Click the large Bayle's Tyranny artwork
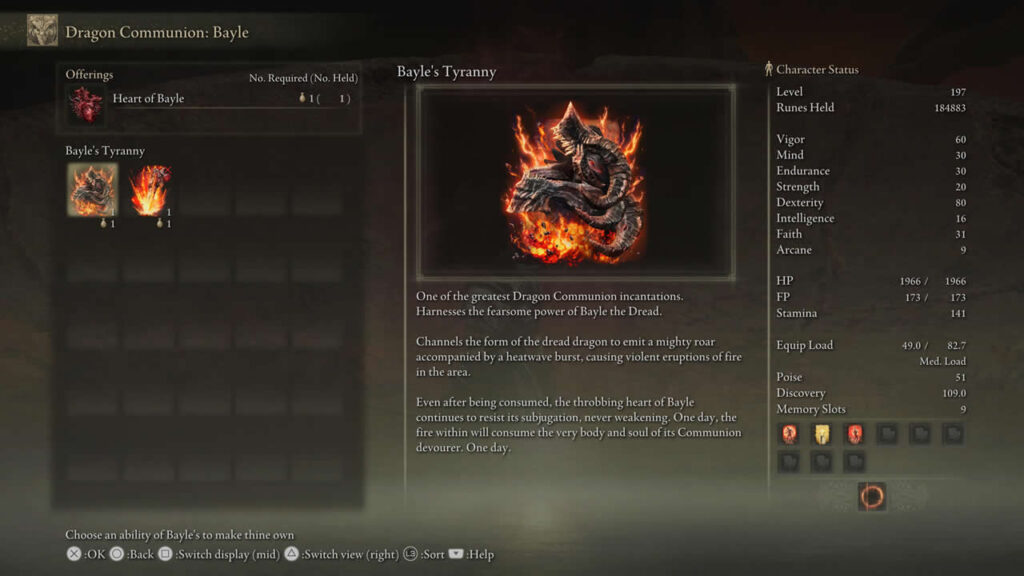 tap(576, 182)
